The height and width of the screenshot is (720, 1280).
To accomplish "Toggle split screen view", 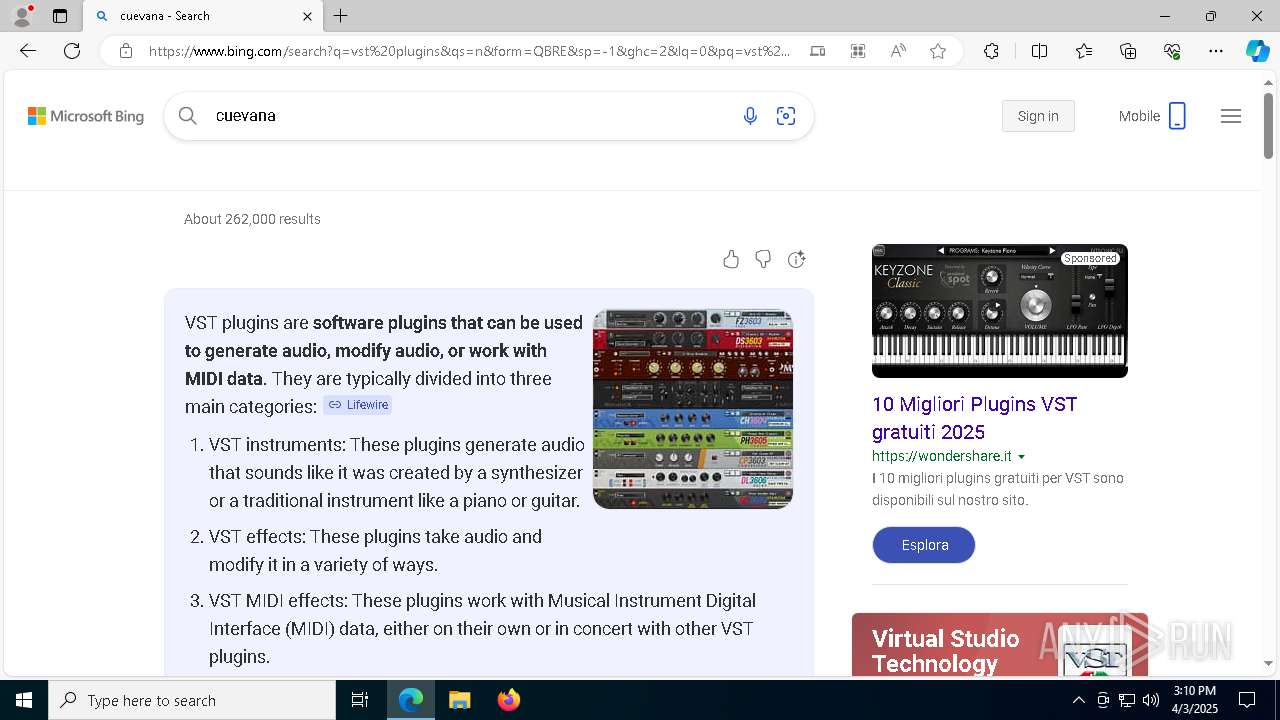I will pos(1039,51).
